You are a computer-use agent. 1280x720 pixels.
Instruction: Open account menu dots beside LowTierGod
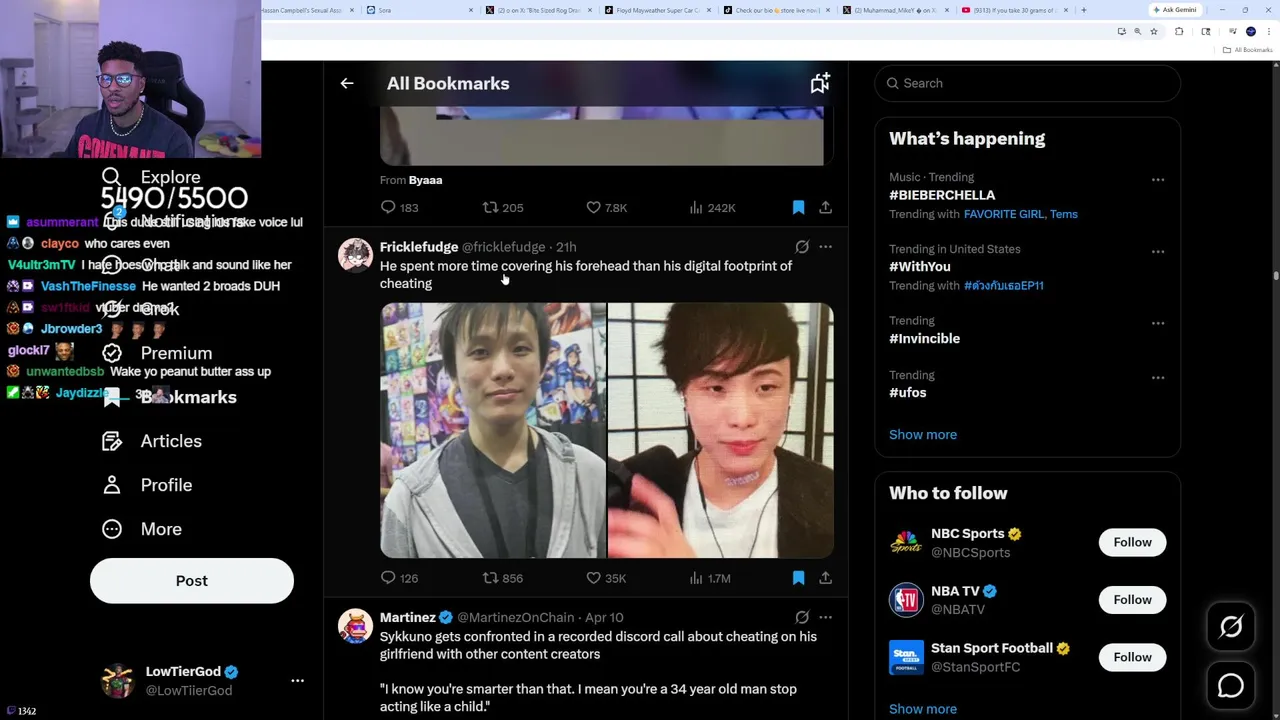[x=297, y=681]
